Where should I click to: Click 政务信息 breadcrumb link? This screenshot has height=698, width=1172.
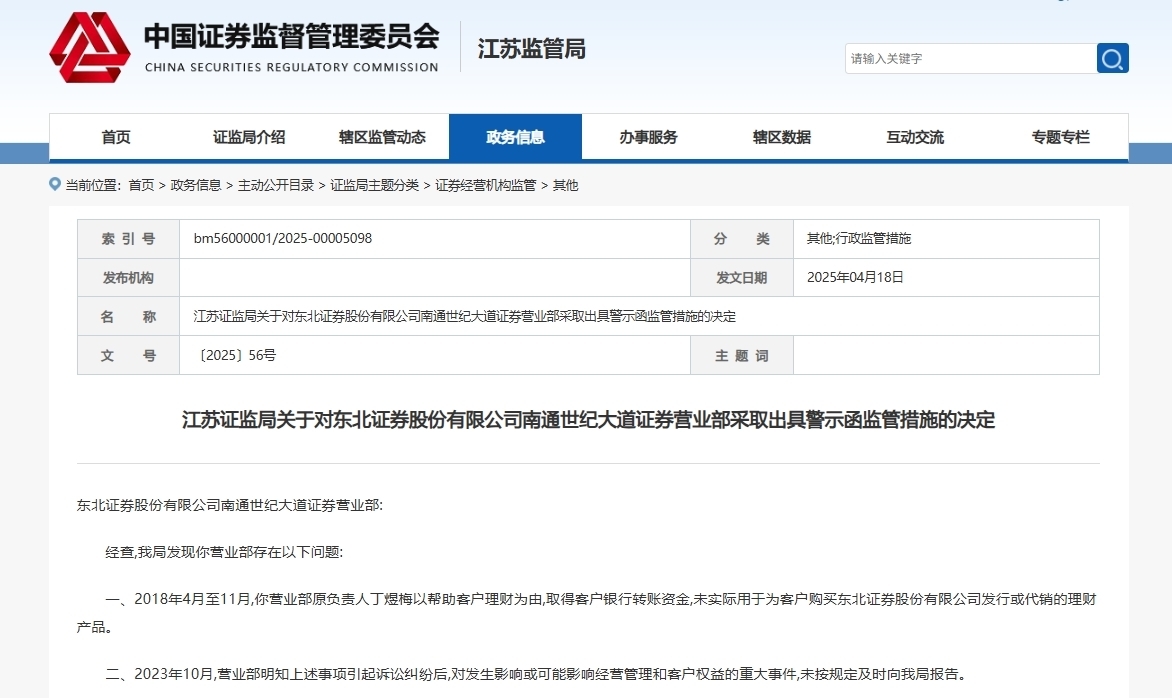[196, 185]
